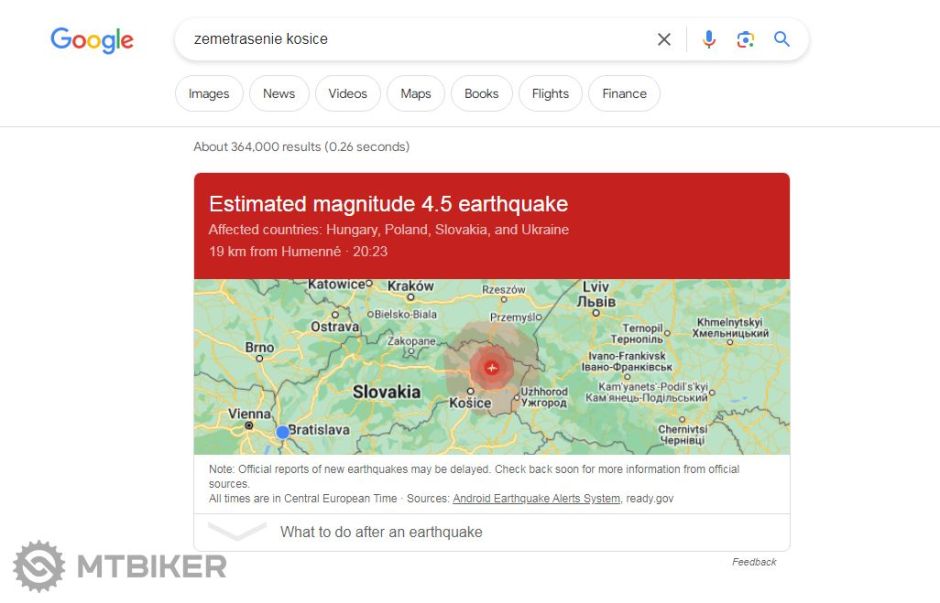Select the earthquake epicenter marker on the map
940x603 pixels.
492,368
